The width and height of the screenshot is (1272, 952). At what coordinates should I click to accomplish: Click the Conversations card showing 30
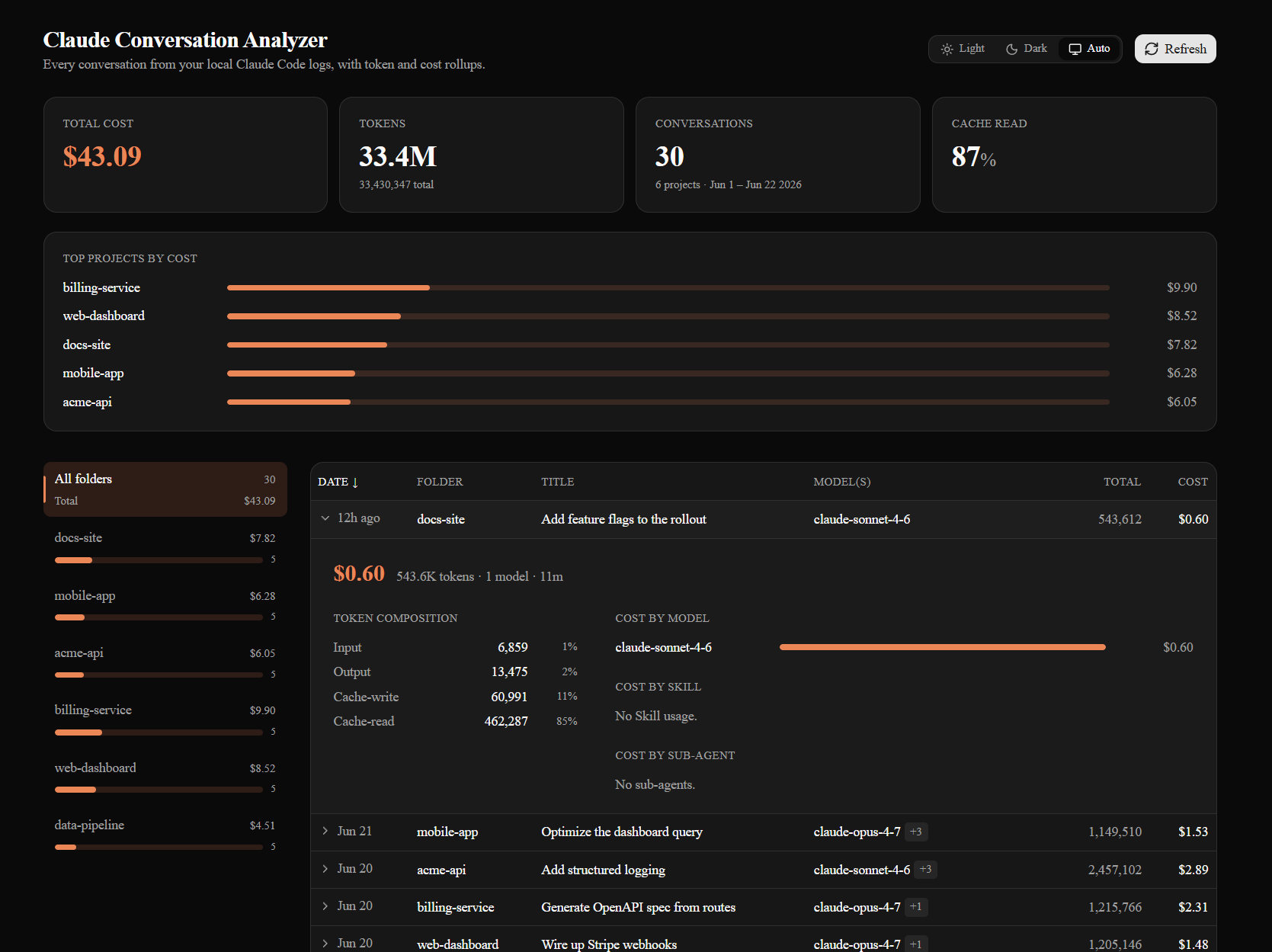pos(778,155)
